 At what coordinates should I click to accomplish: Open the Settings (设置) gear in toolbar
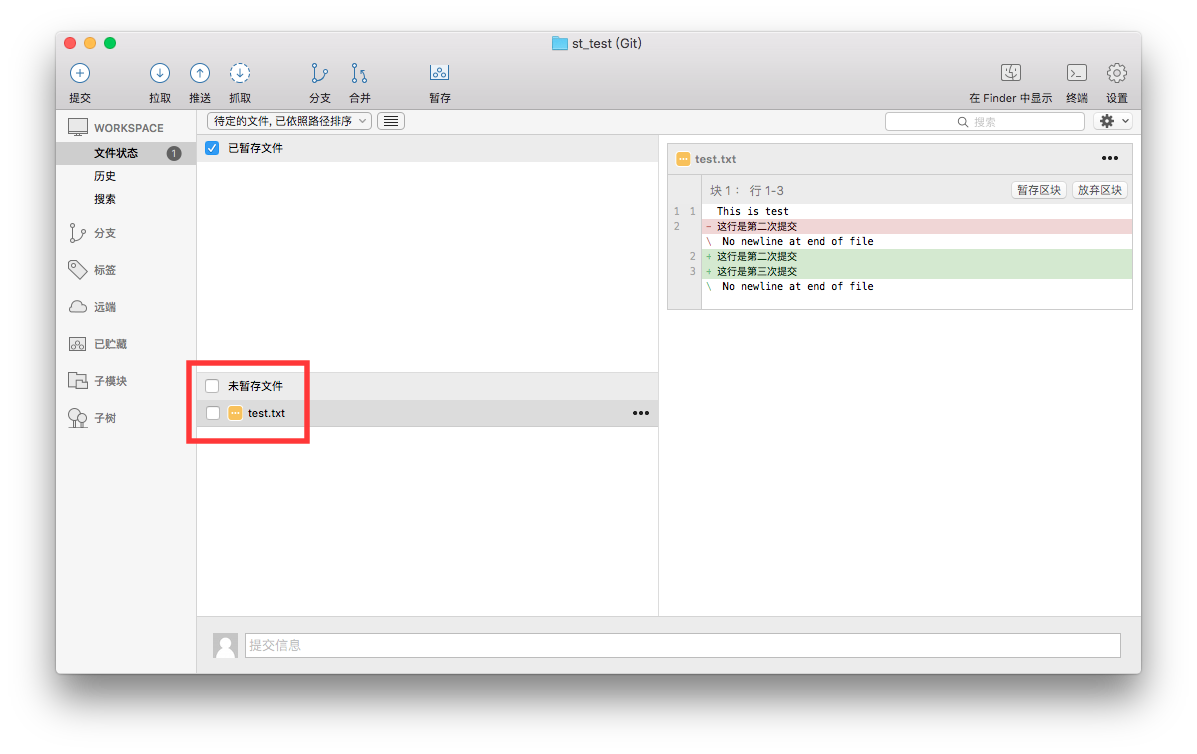tap(1117, 73)
